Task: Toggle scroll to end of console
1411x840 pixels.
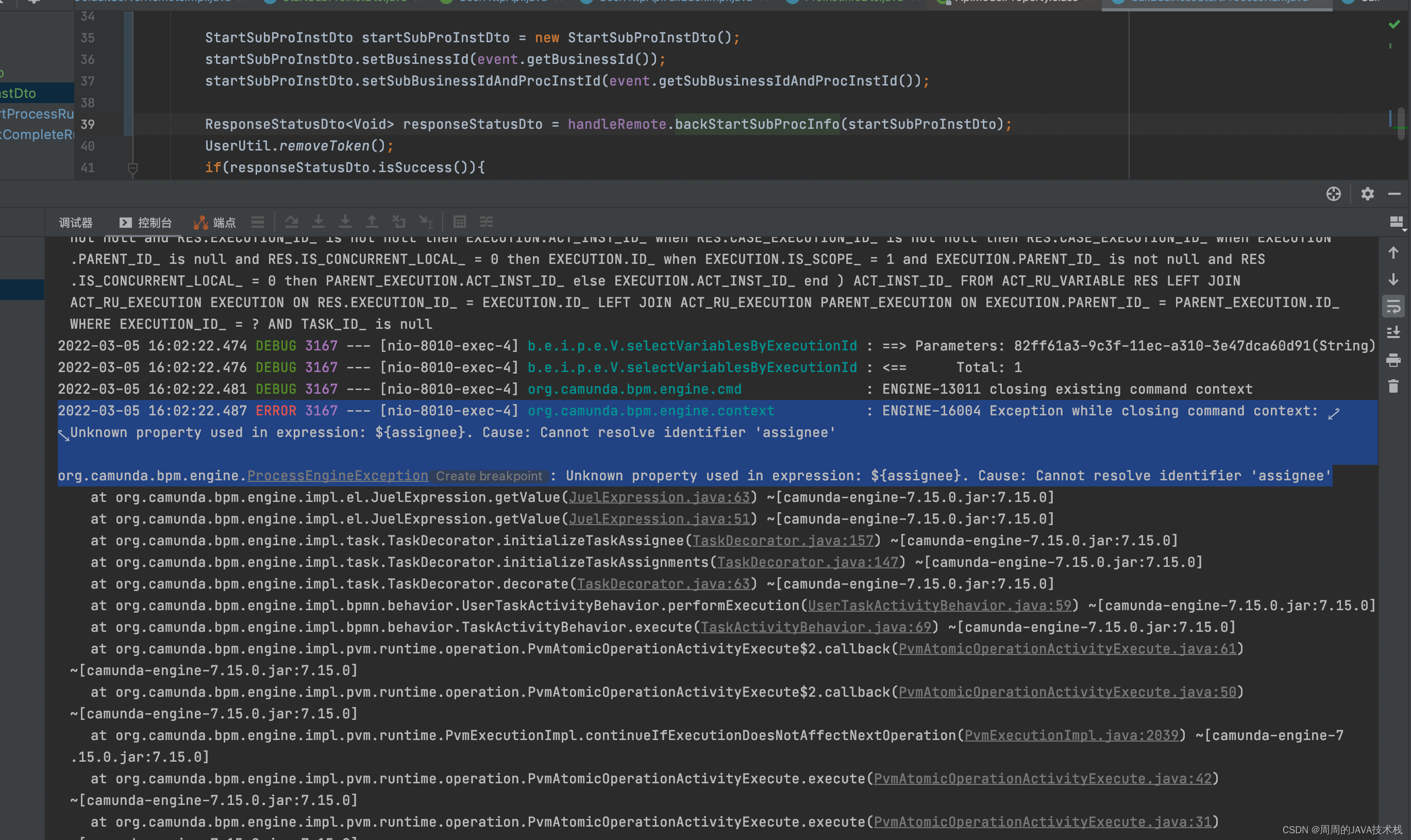Action: coord(1393,332)
